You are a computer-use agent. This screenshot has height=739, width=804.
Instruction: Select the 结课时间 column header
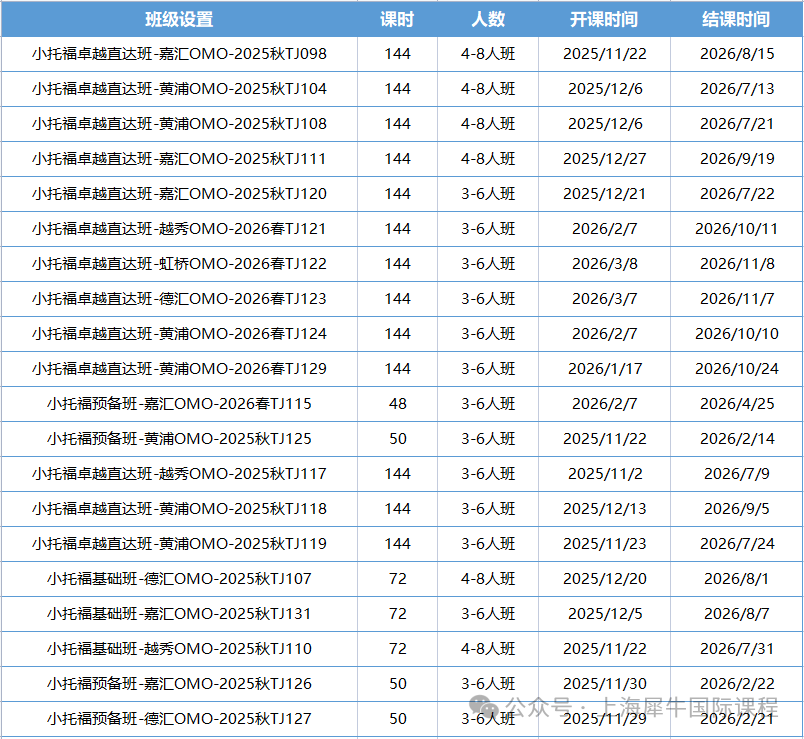736,19
